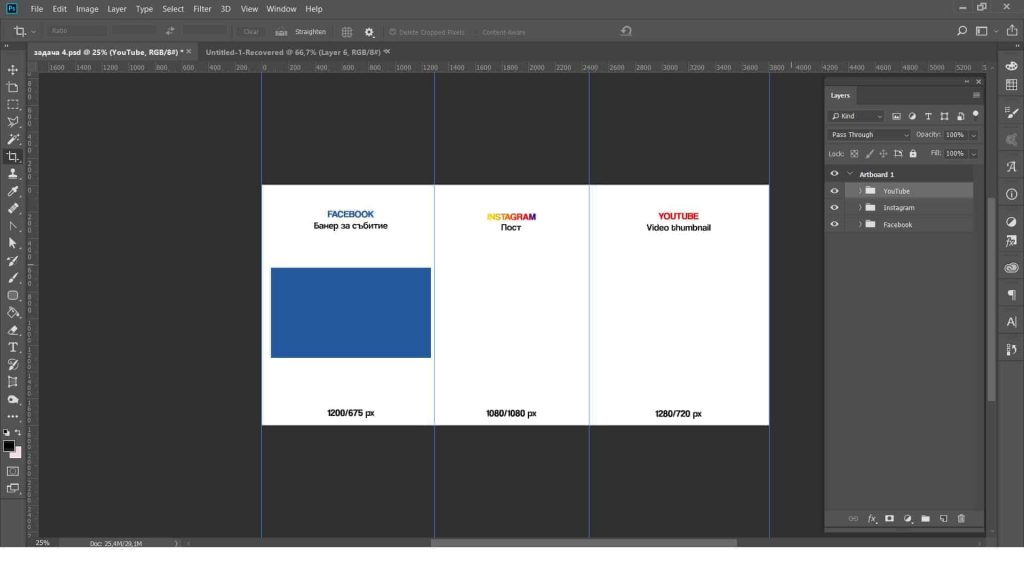Select the Brush tool

tap(12, 278)
